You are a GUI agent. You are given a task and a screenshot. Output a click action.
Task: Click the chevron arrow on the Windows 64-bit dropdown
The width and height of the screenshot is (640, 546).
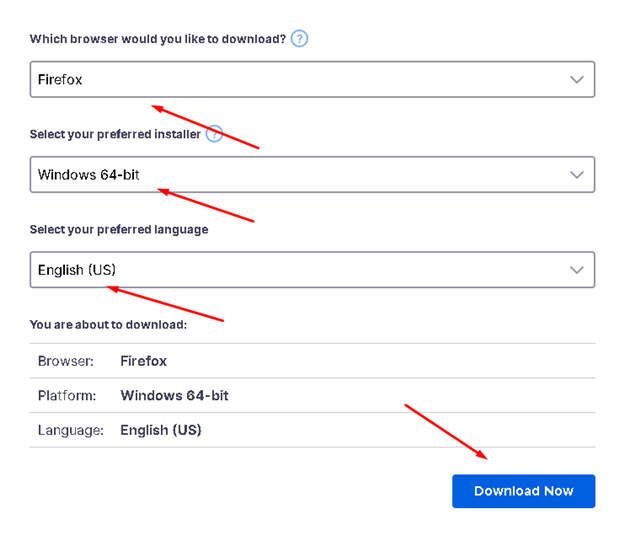[576, 174]
